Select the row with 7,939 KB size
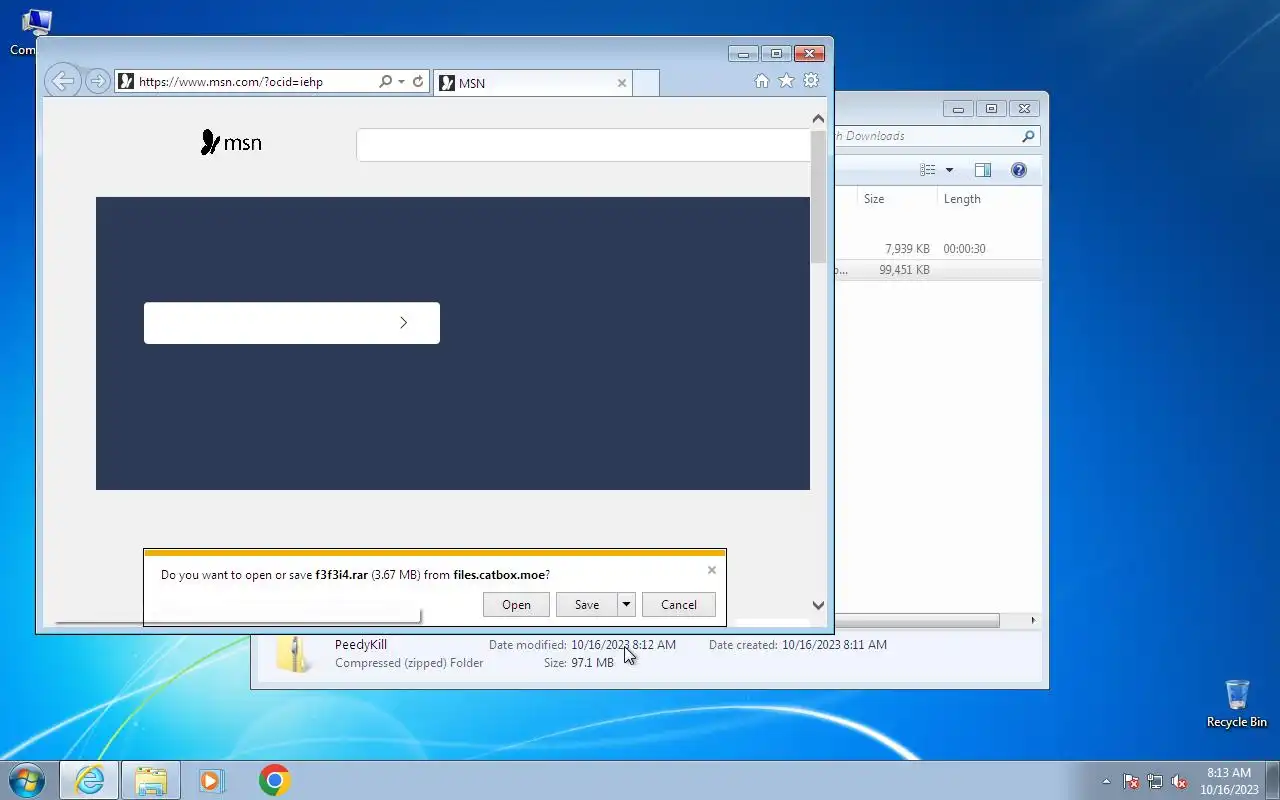Image resolution: width=1280 pixels, height=800 pixels. tap(938, 249)
